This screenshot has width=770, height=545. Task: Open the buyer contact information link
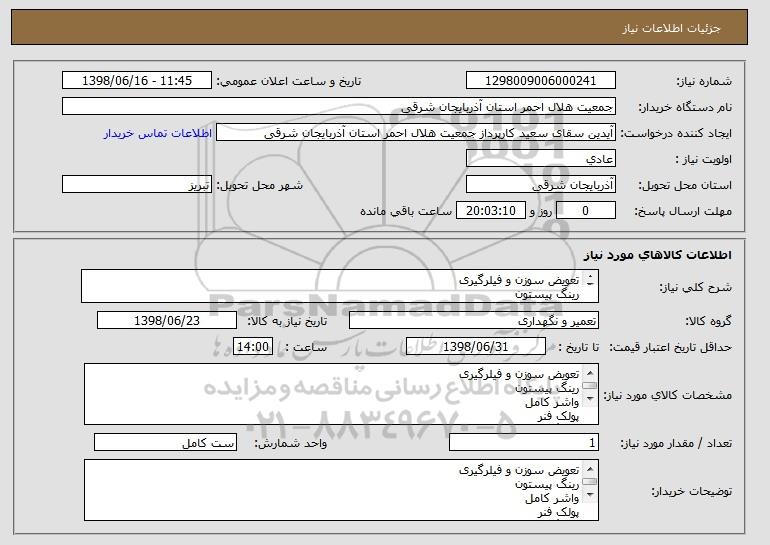[158, 133]
